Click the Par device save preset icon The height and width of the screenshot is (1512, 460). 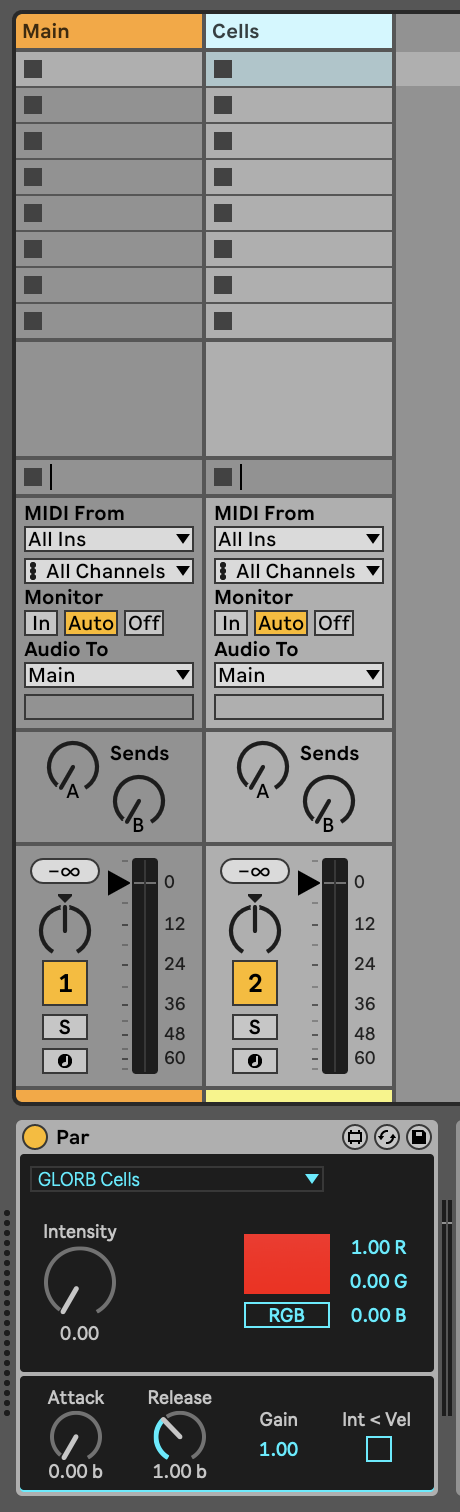click(419, 1137)
